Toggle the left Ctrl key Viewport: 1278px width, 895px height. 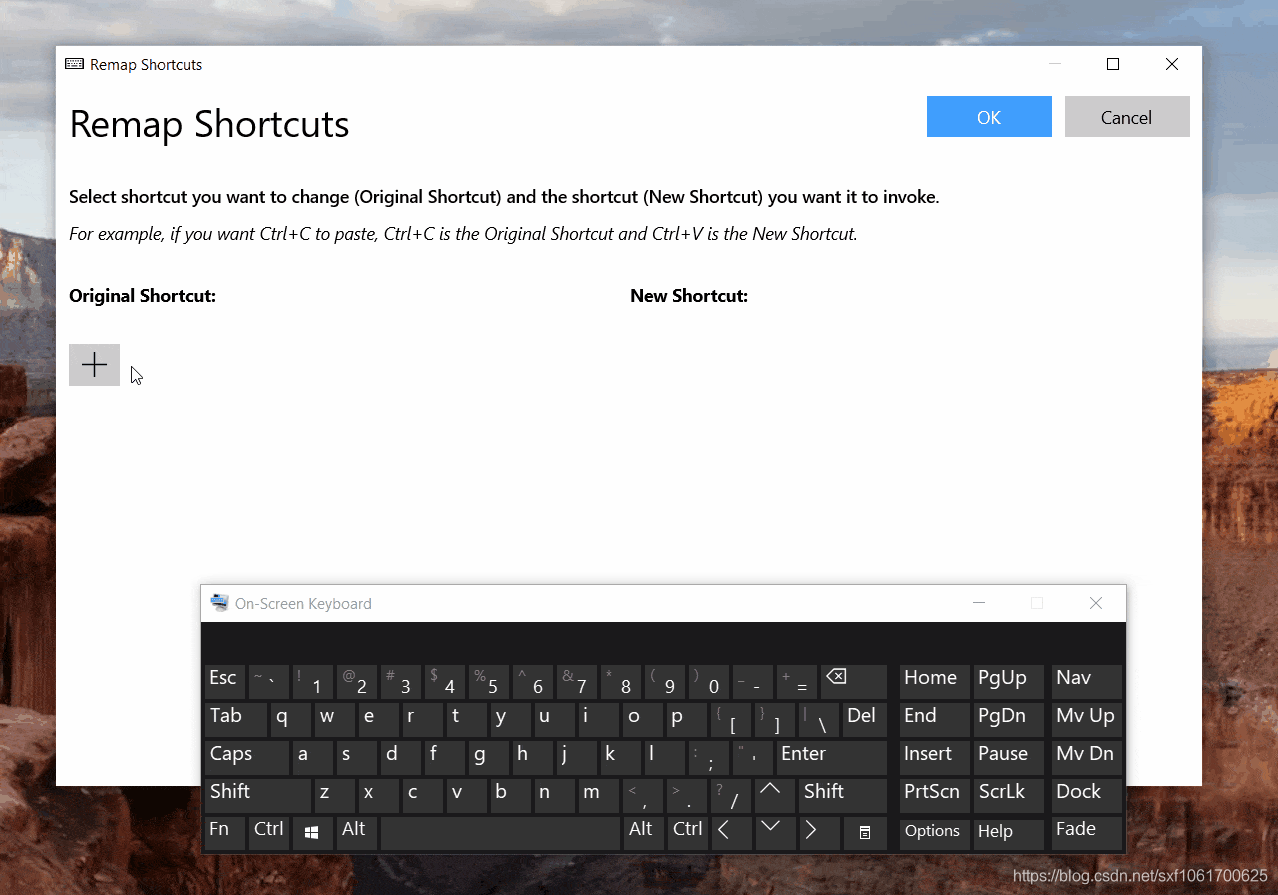pyautogui.click(x=269, y=832)
